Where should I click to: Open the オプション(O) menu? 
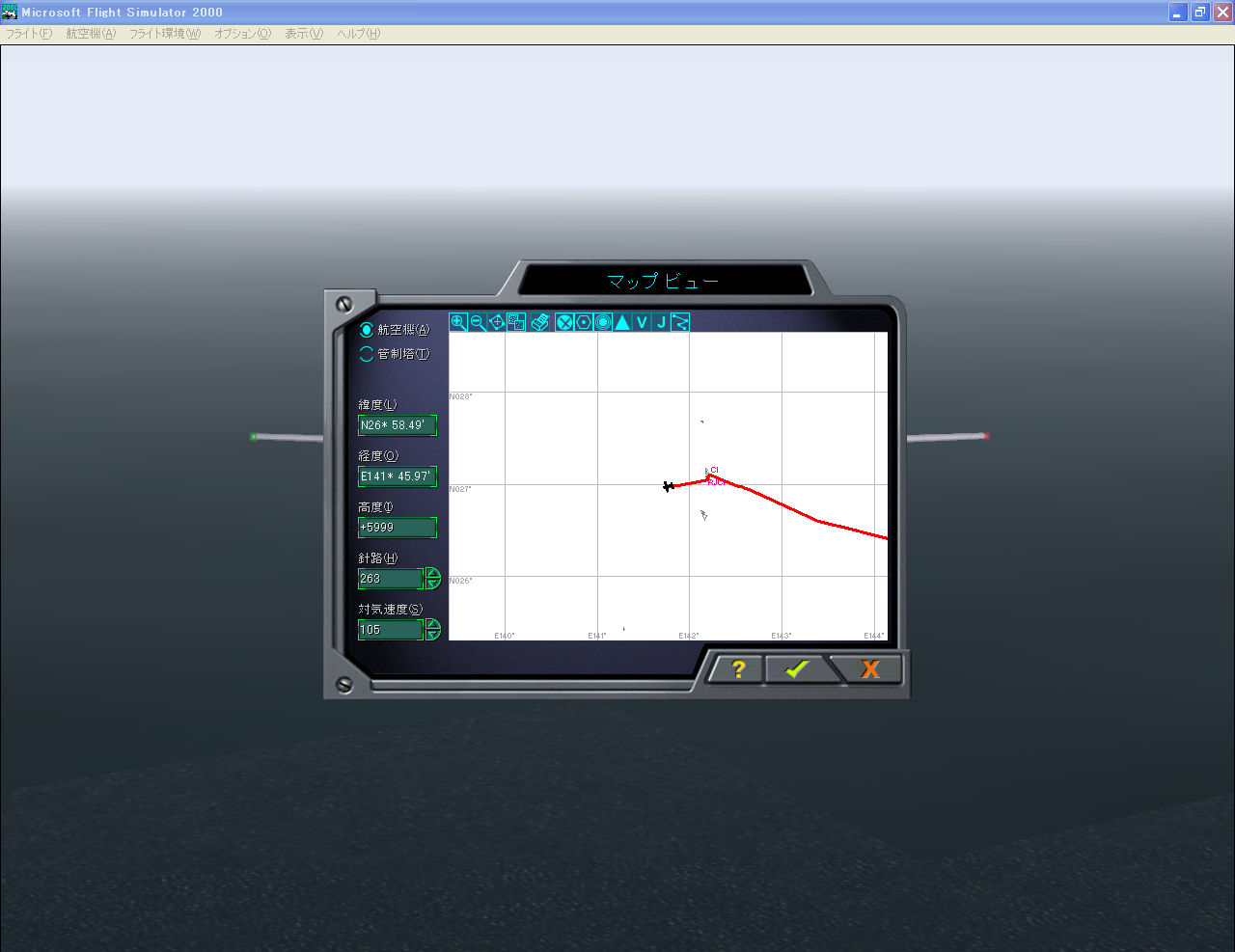tap(242, 34)
